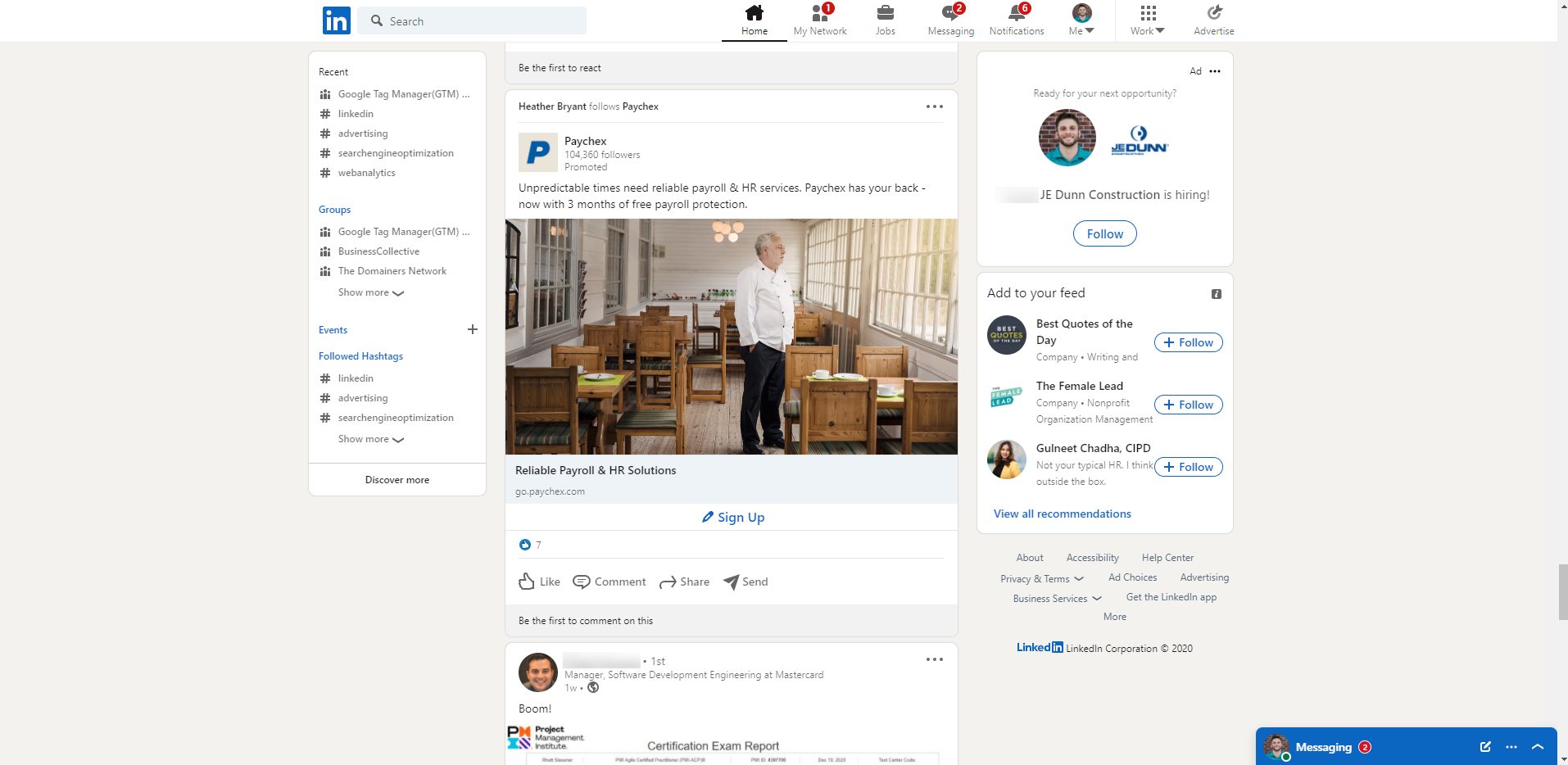The image size is (1568, 765).
Task: Comment on the Paychex post
Action: (610, 582)
